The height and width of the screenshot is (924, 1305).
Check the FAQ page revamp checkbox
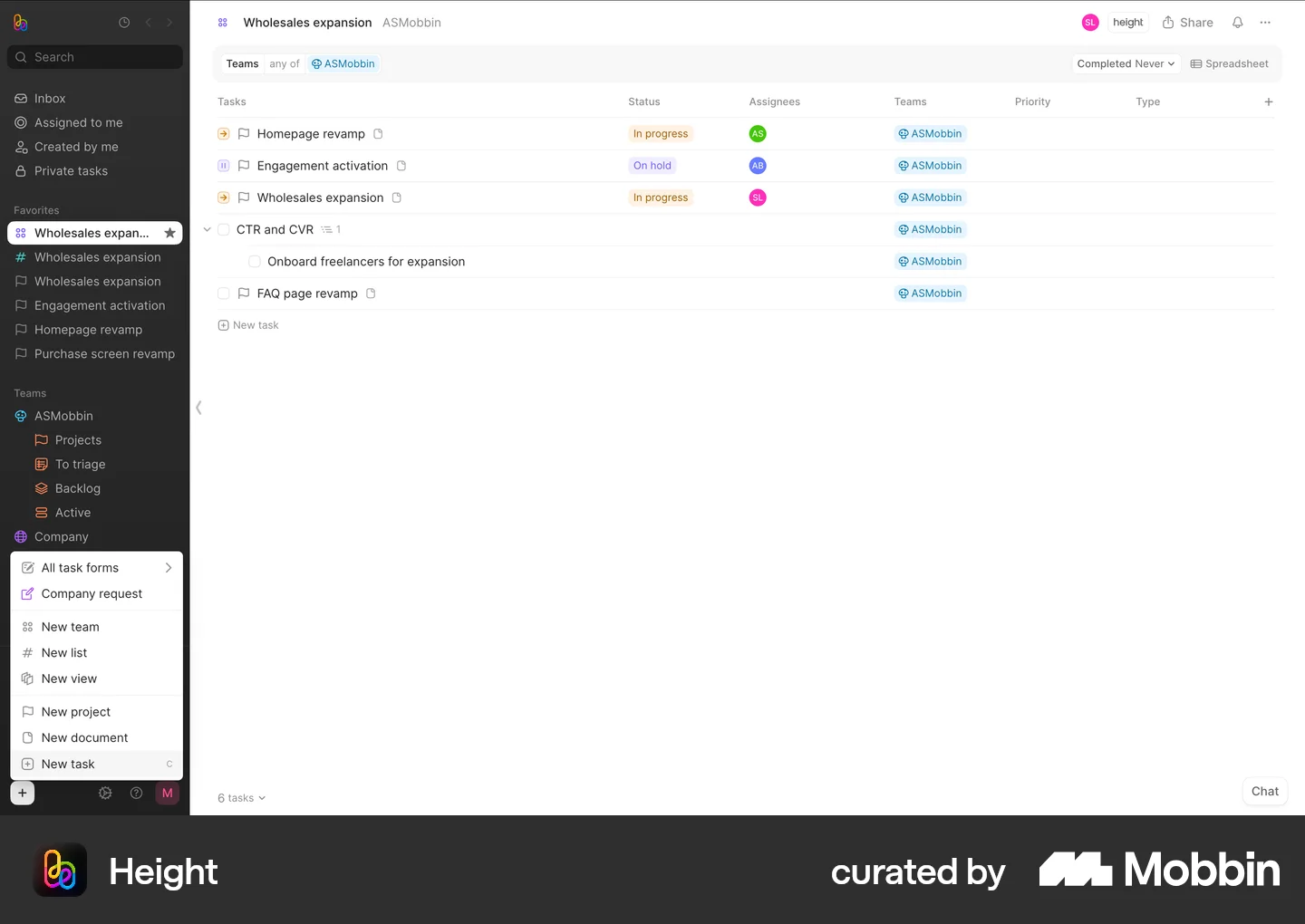(224, 294)
